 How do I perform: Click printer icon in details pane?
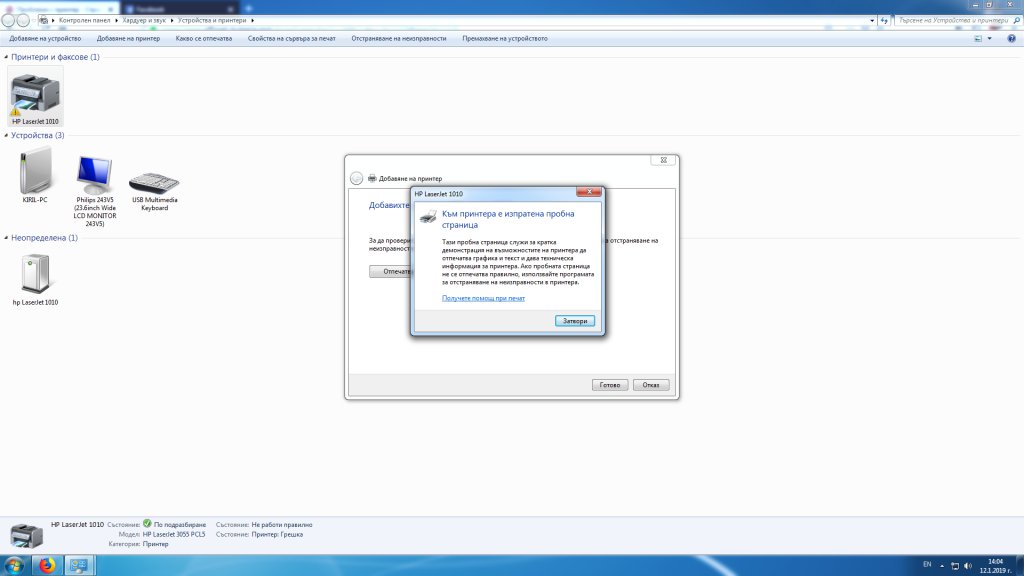click(27, 536)
